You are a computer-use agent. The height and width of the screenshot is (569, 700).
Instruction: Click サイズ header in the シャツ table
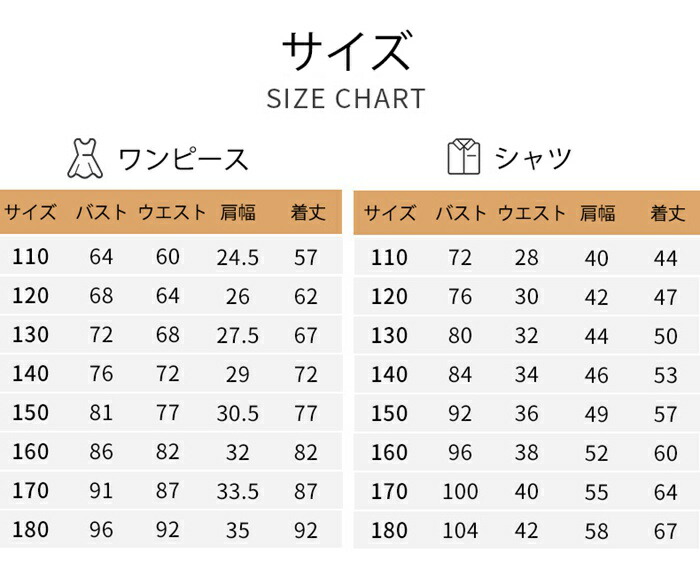coord(389,213)
